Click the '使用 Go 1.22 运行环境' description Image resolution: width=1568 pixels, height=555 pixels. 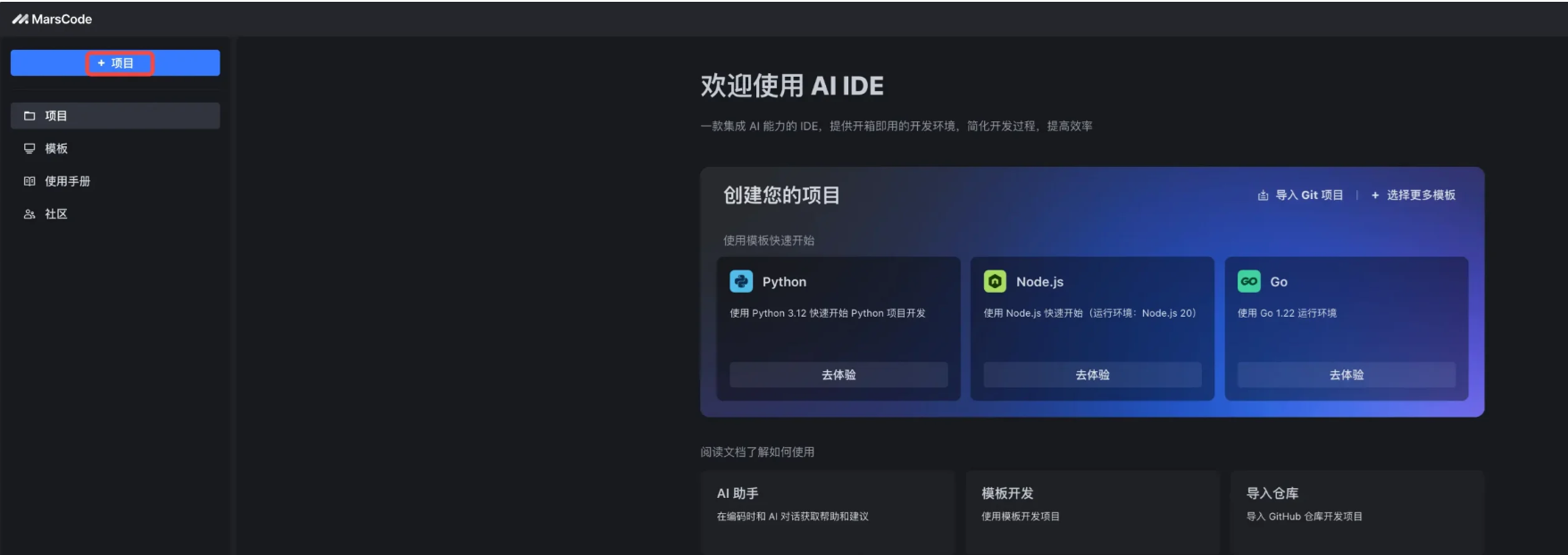tap(1287, 313)
